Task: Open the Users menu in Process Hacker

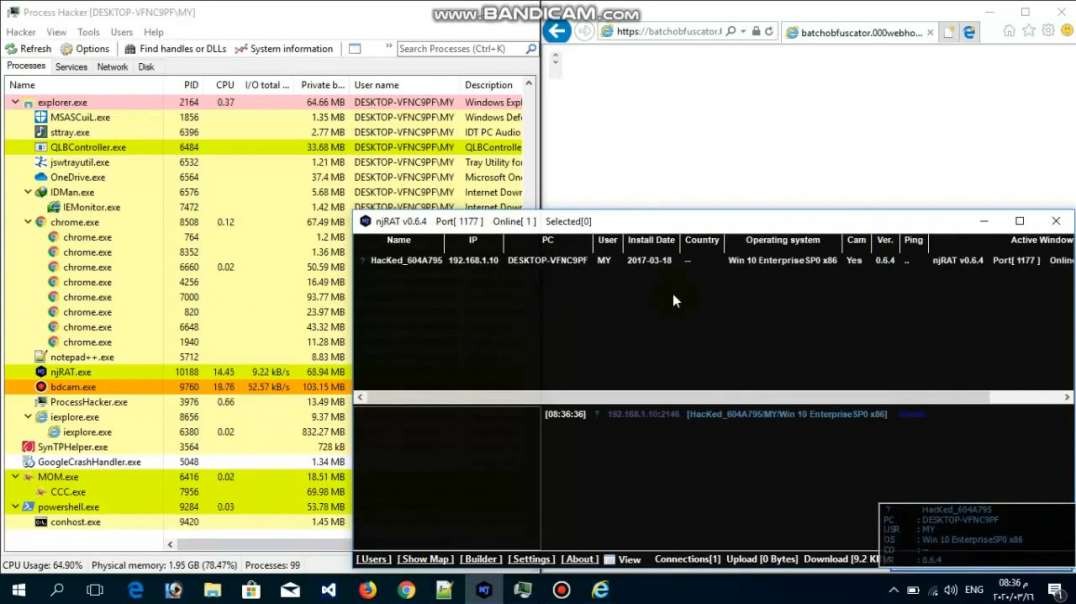Action: (x=121, y=32)
